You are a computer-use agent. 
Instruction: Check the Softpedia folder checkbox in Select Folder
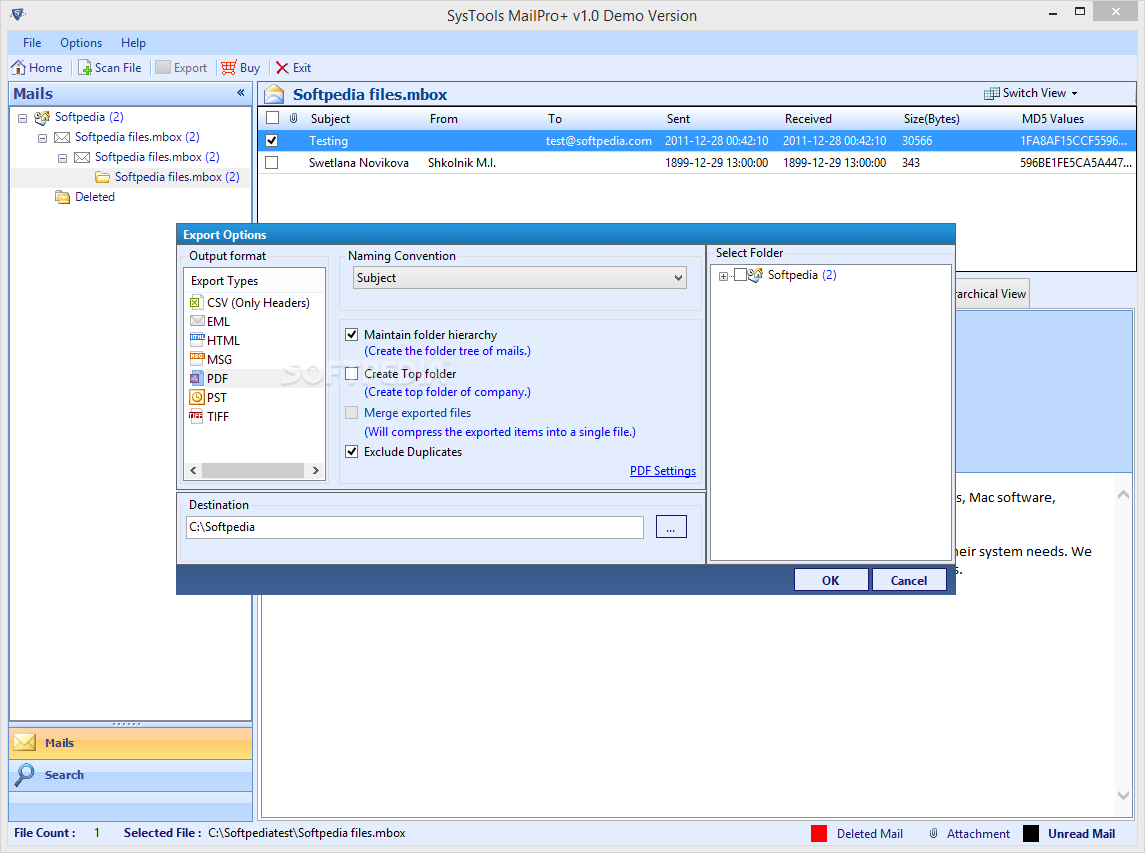[x=740, y=275]
